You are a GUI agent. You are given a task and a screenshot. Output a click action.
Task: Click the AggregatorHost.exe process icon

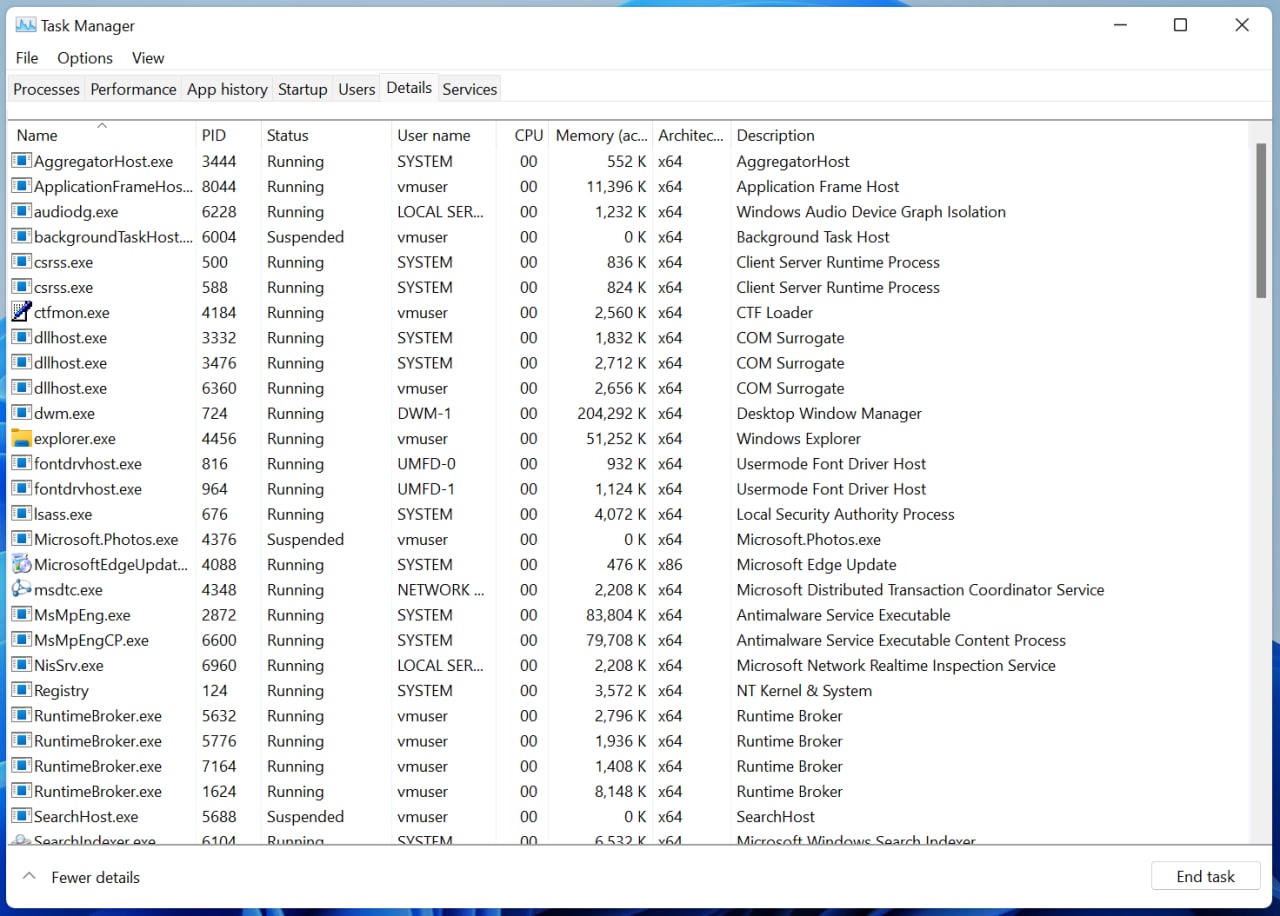(x=21, y=161)
